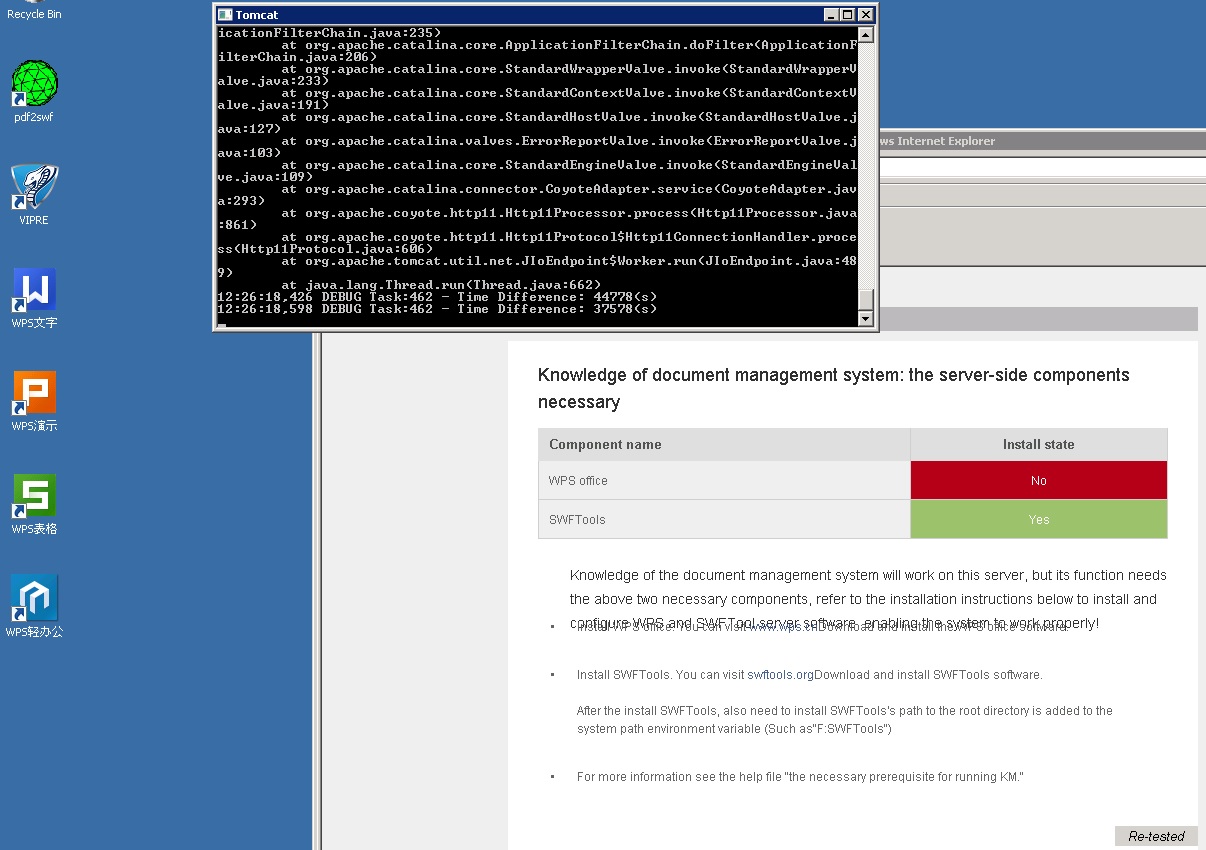Close the Tomcat console window
The height and width of the screenshot is (850, 1206).
point(866,15)
